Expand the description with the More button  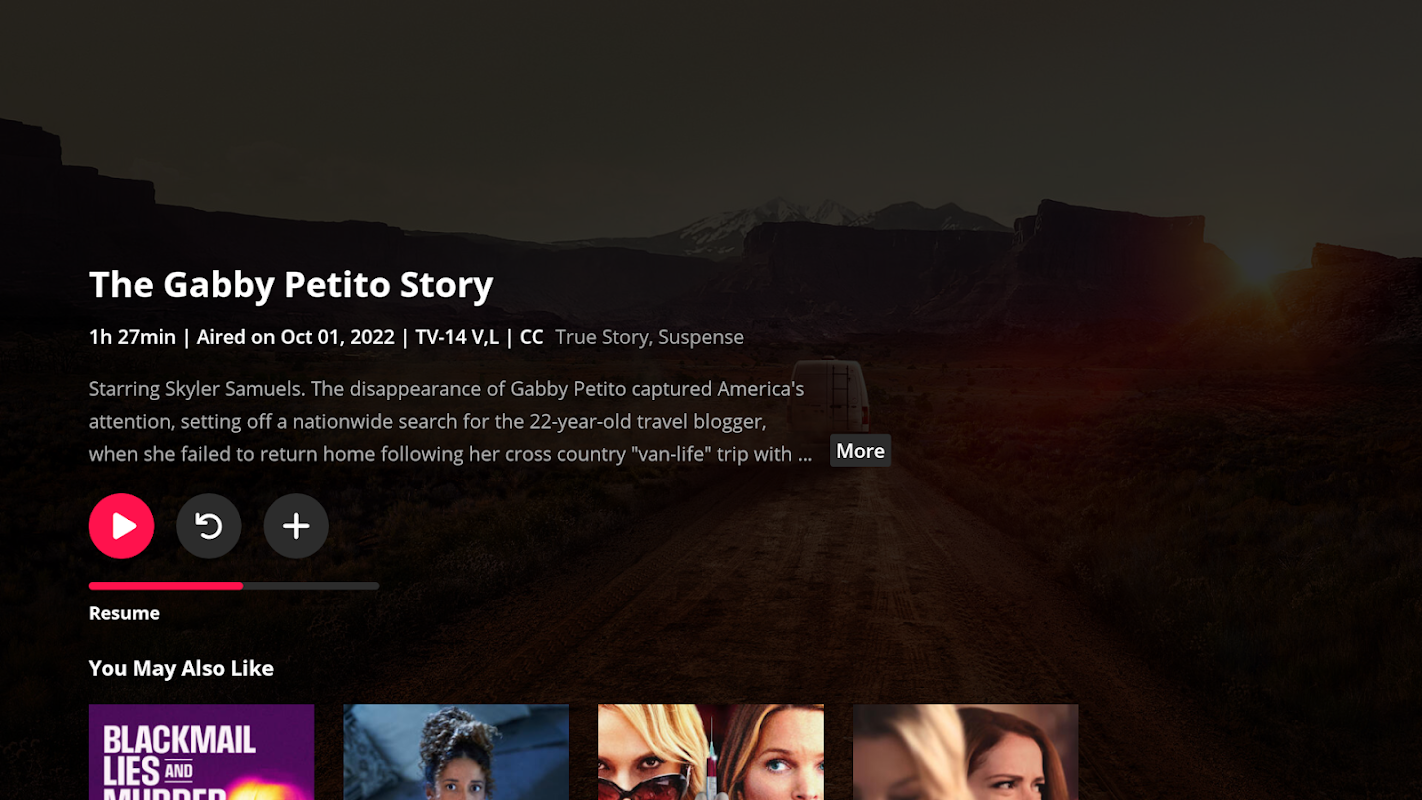coord(860,451)
